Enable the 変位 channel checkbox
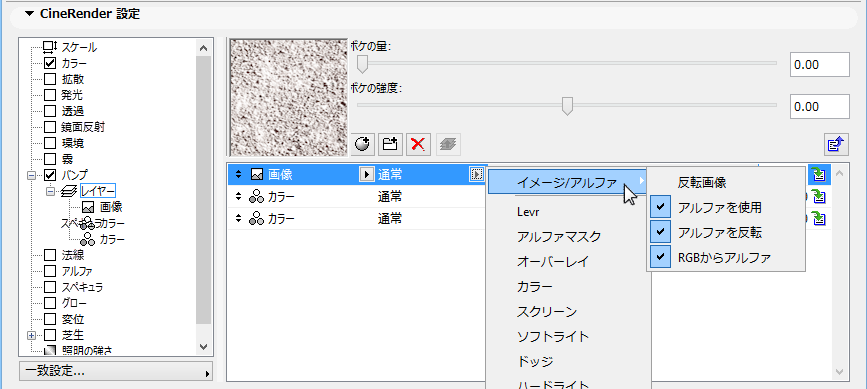Screen dimensions: 867x389 [x=50, y=319]
